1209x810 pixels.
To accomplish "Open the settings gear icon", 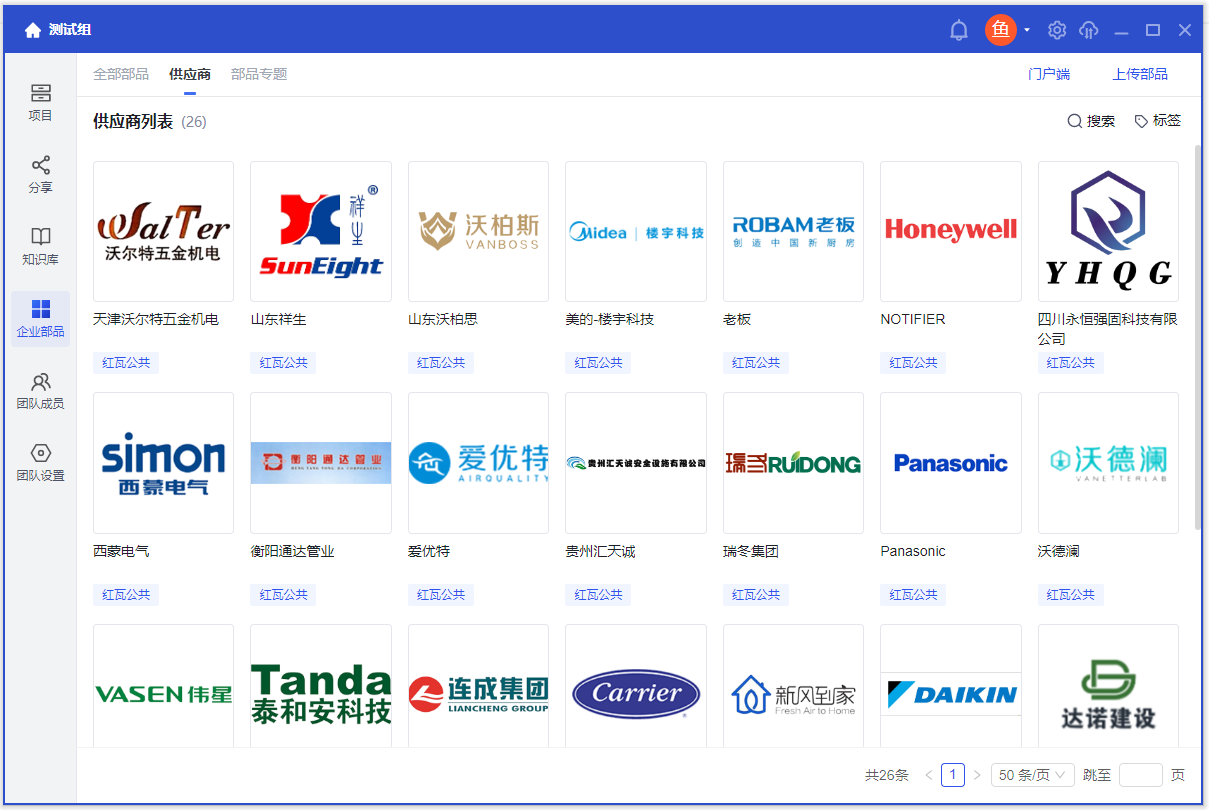I will (1057, 30).
